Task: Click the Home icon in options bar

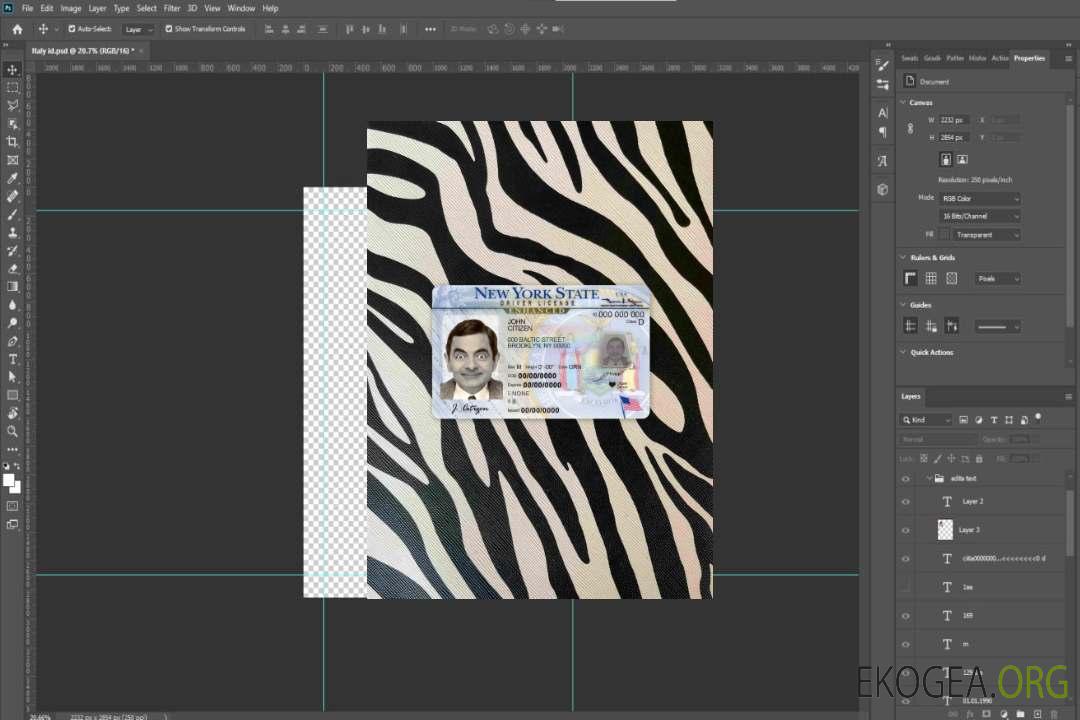Action: 17,29
